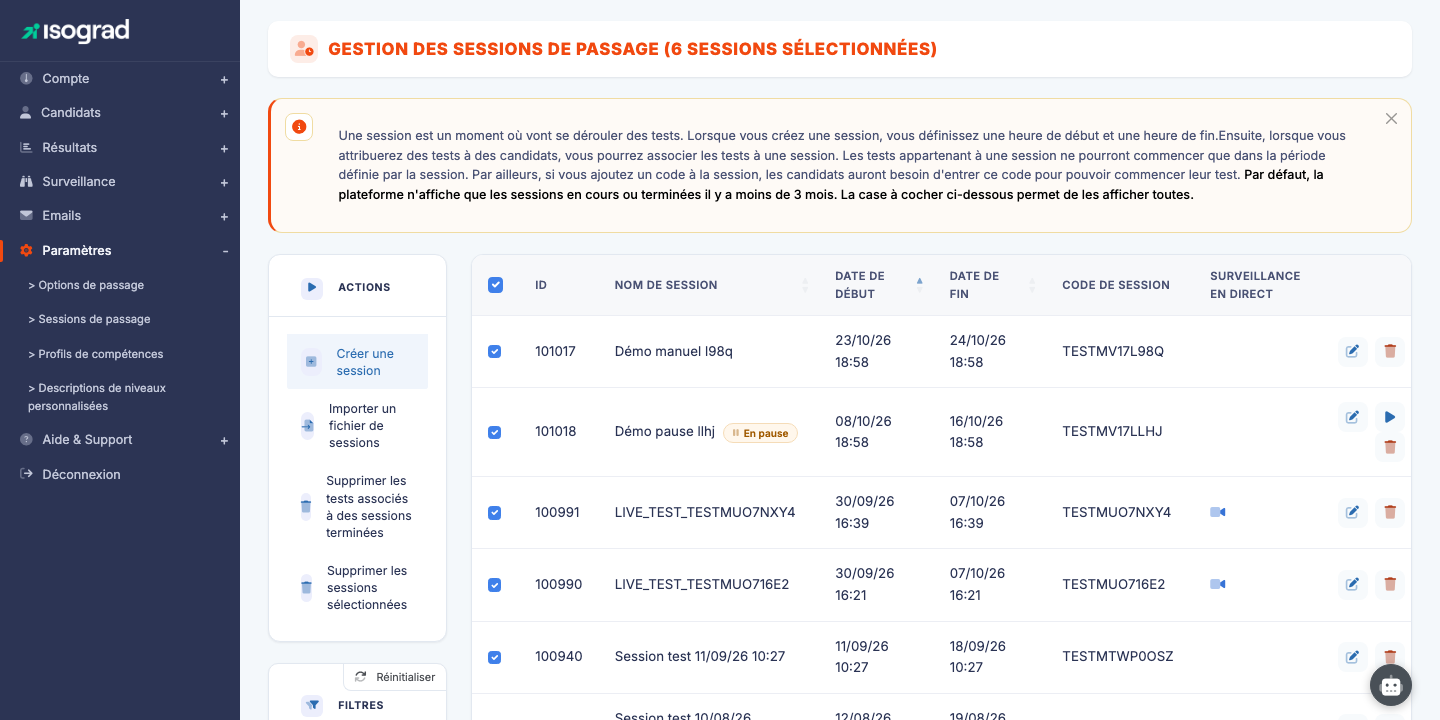
Task: Uncheck session 101018 checkbox
Action: pyautogui.click(x=494, y=433)
